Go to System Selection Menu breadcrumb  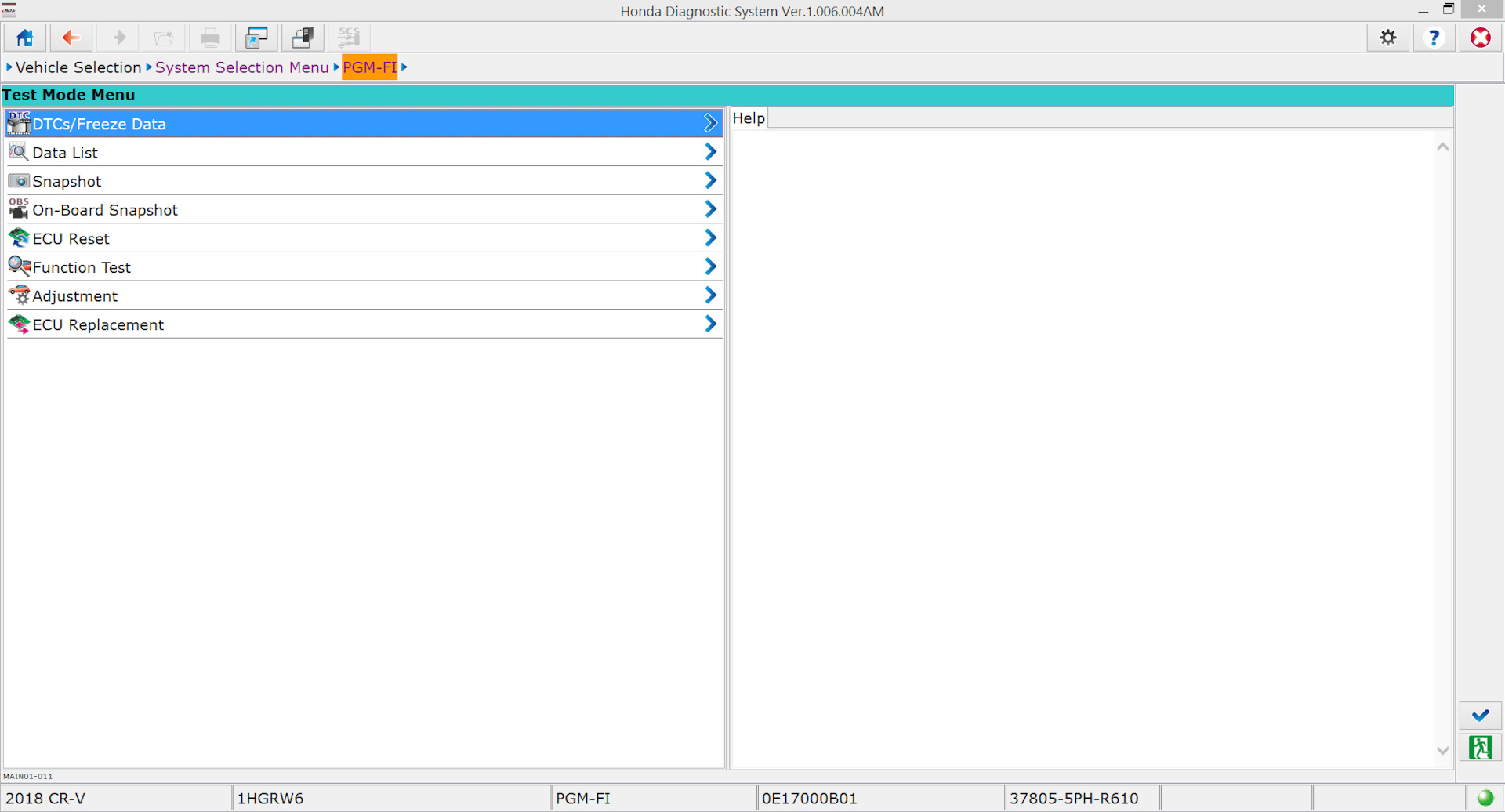coord(241,67)
